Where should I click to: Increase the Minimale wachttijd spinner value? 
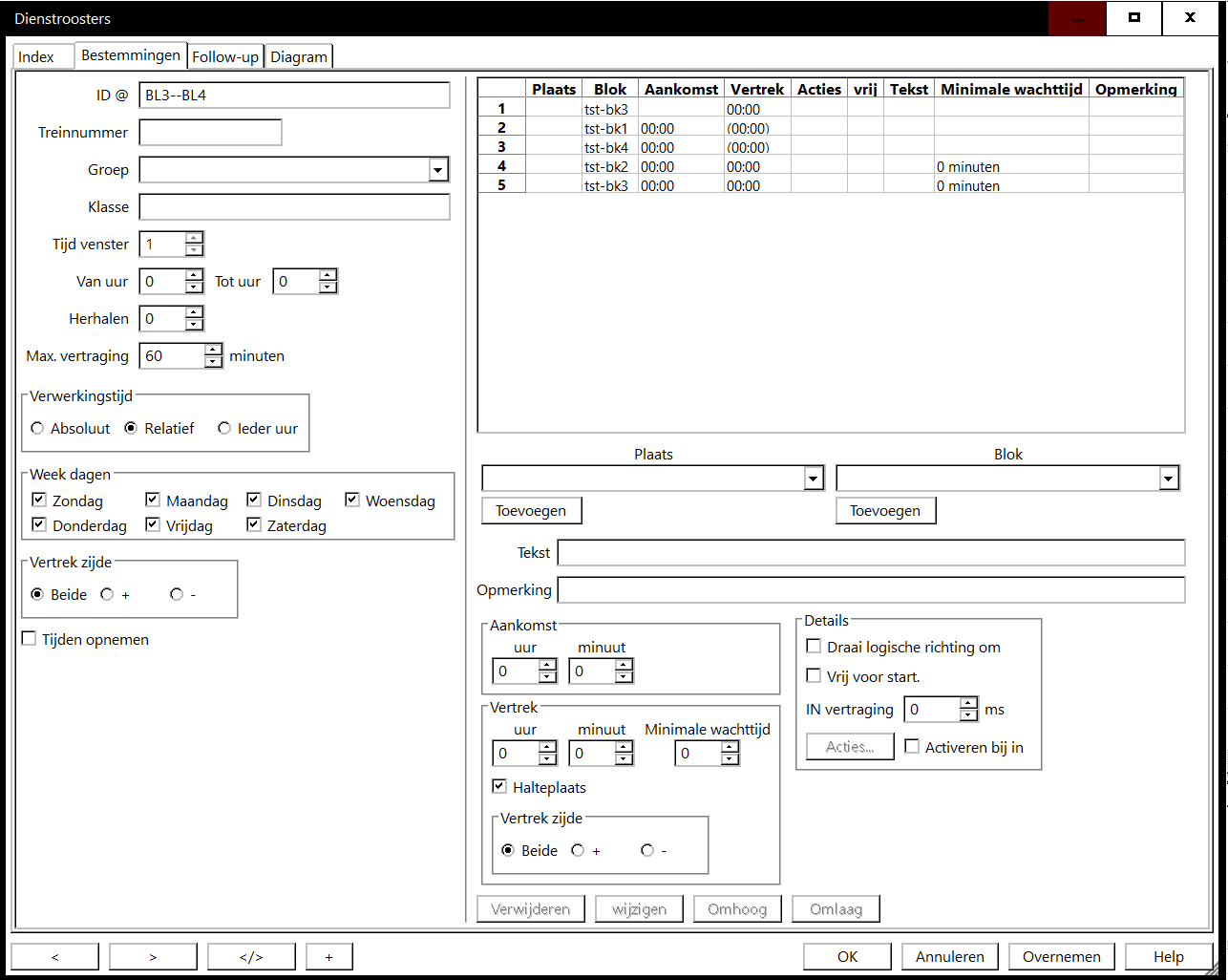click(730, 748)
